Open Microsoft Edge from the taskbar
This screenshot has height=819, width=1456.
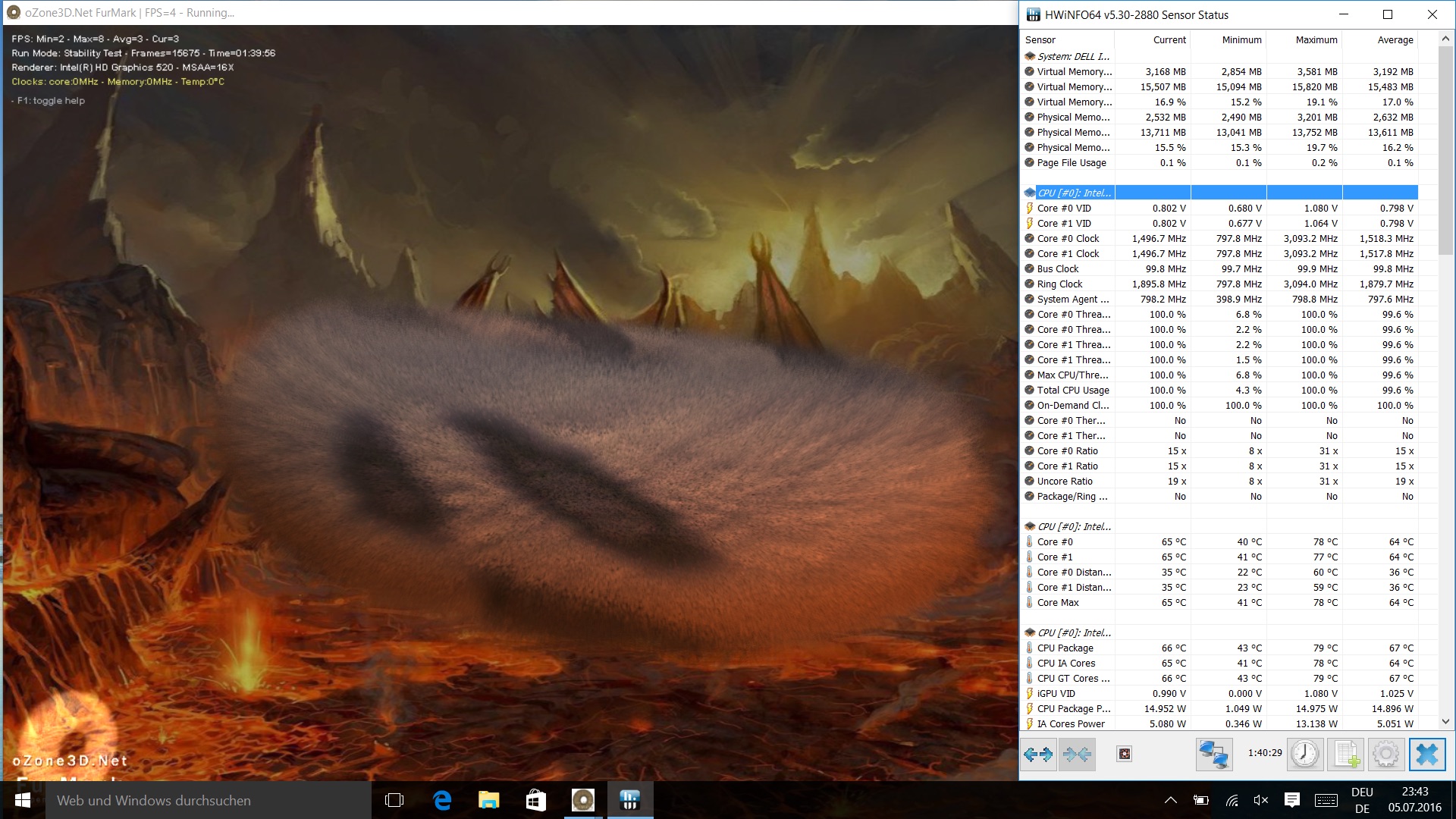(442, 801)
